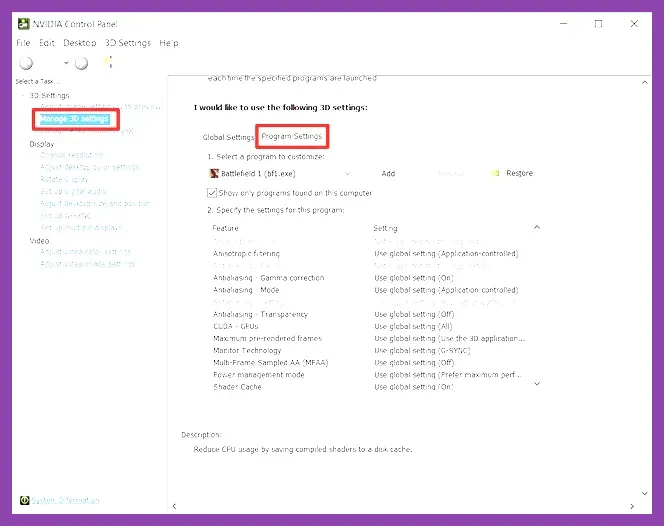
Task: Open Monitor Technology setting value (G-SYNC)
Action: point(422,350)
